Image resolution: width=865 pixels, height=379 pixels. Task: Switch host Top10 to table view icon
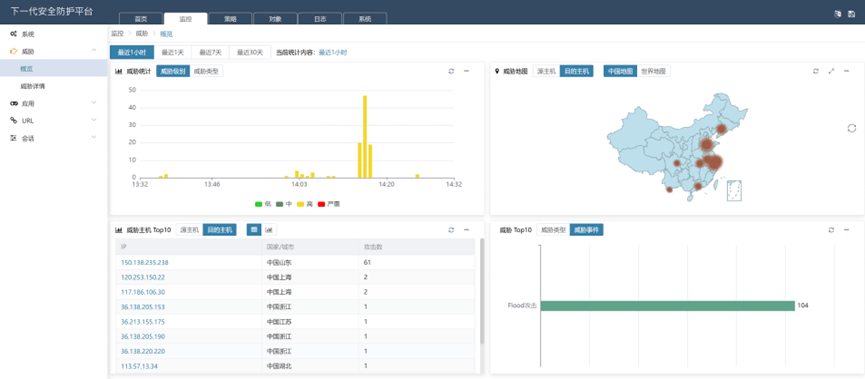(x=254, y=229)
